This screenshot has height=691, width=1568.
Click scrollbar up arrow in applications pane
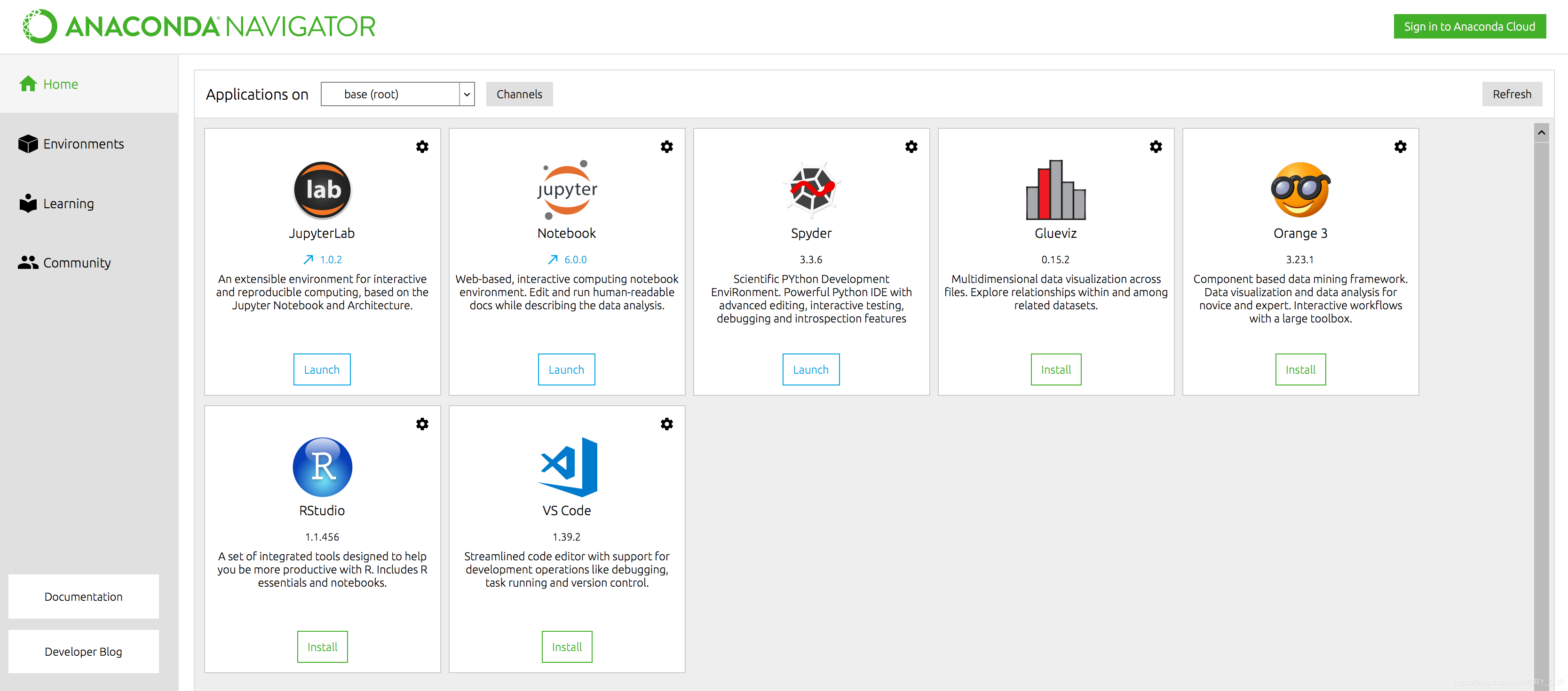coord(1541,133)
